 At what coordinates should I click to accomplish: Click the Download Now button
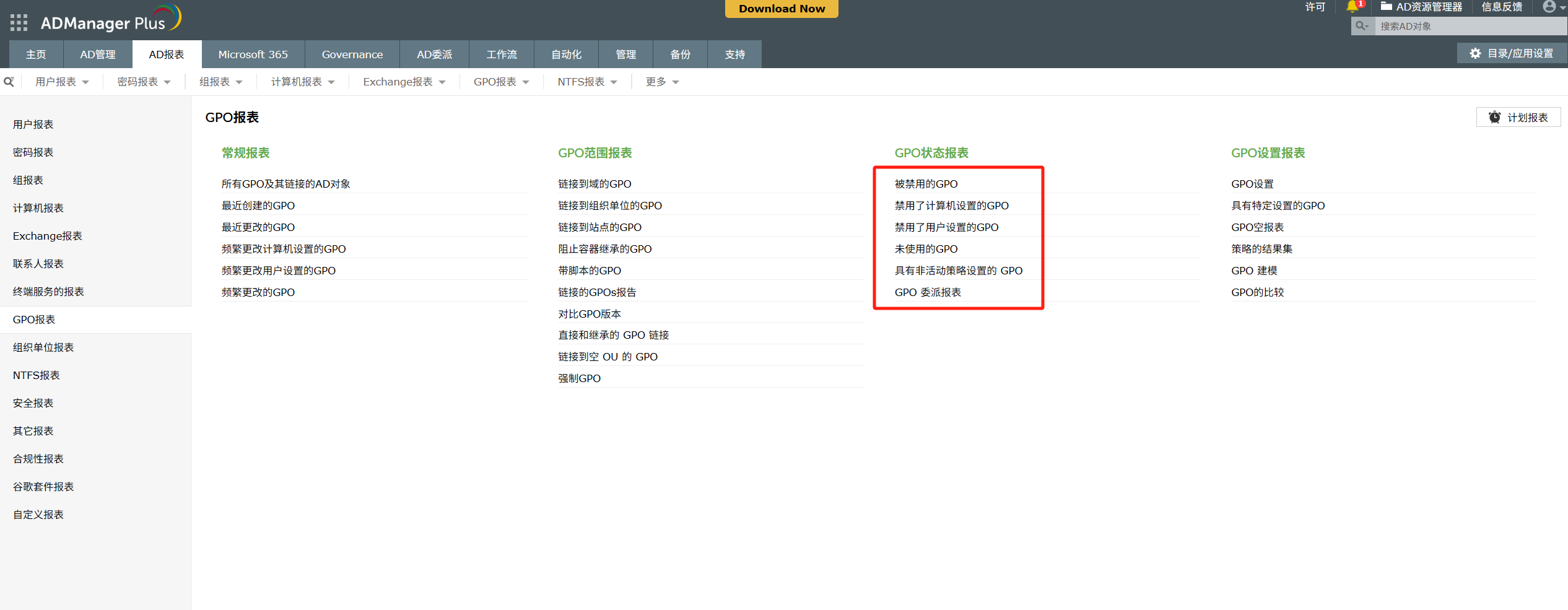click(782, 9)
